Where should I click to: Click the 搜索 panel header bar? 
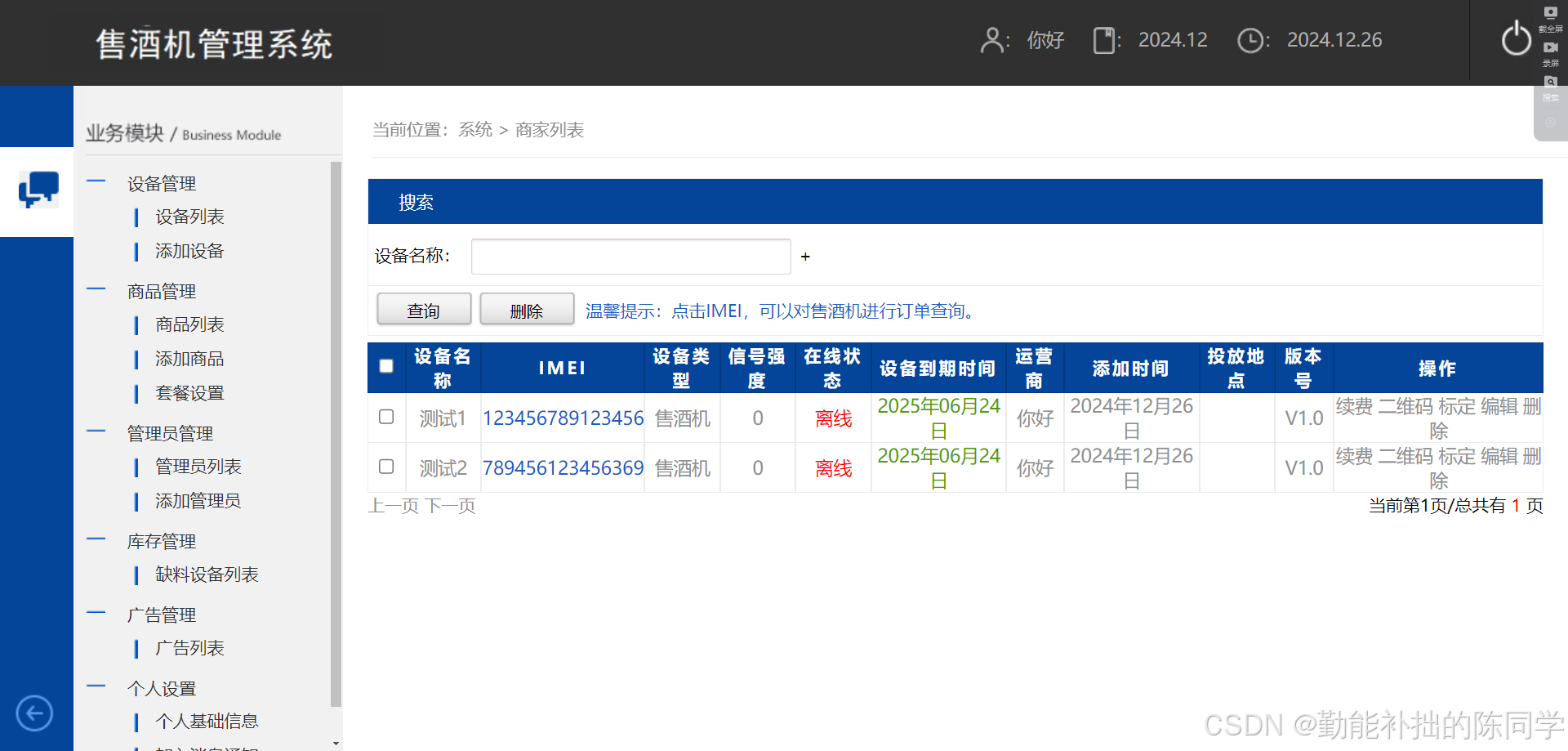pos(955,202)
